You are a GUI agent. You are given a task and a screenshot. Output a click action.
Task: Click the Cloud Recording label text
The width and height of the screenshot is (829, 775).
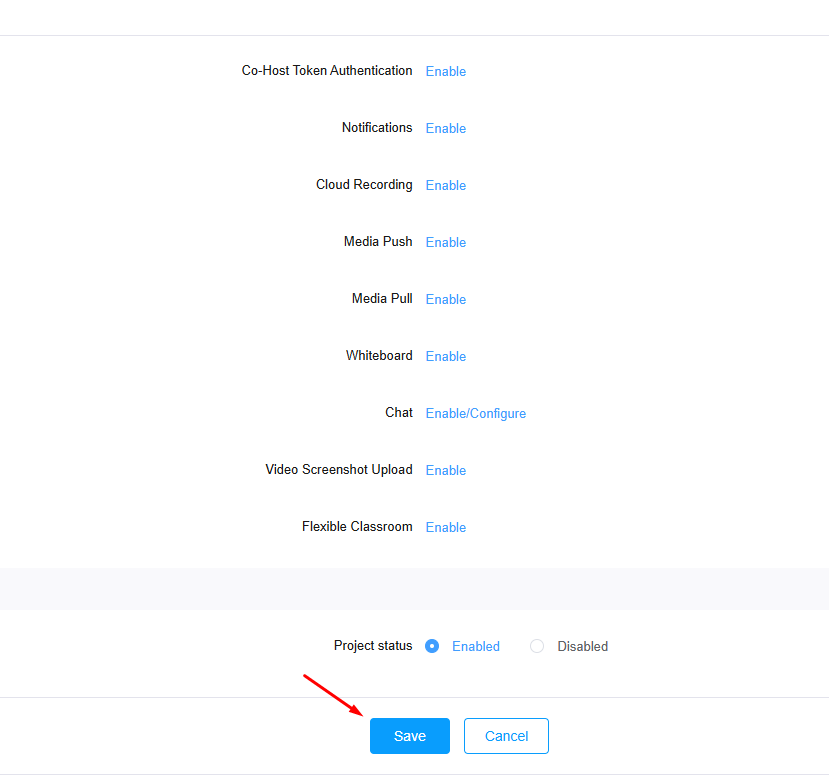tap(364, 184)
